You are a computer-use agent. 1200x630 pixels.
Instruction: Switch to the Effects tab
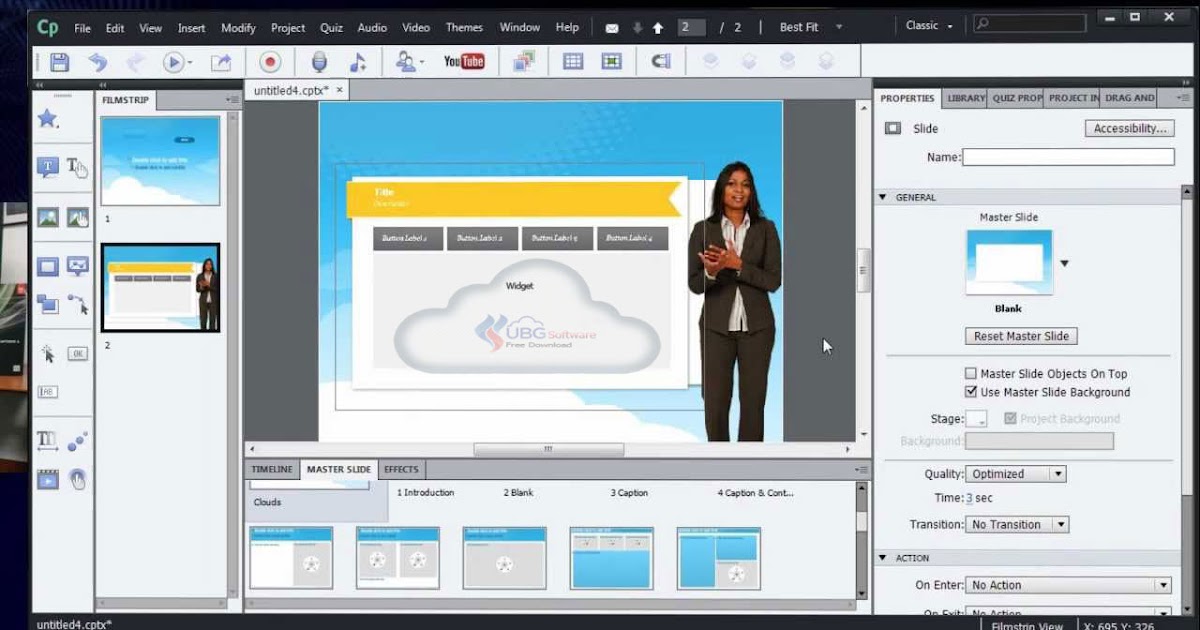tap(402, 469)
